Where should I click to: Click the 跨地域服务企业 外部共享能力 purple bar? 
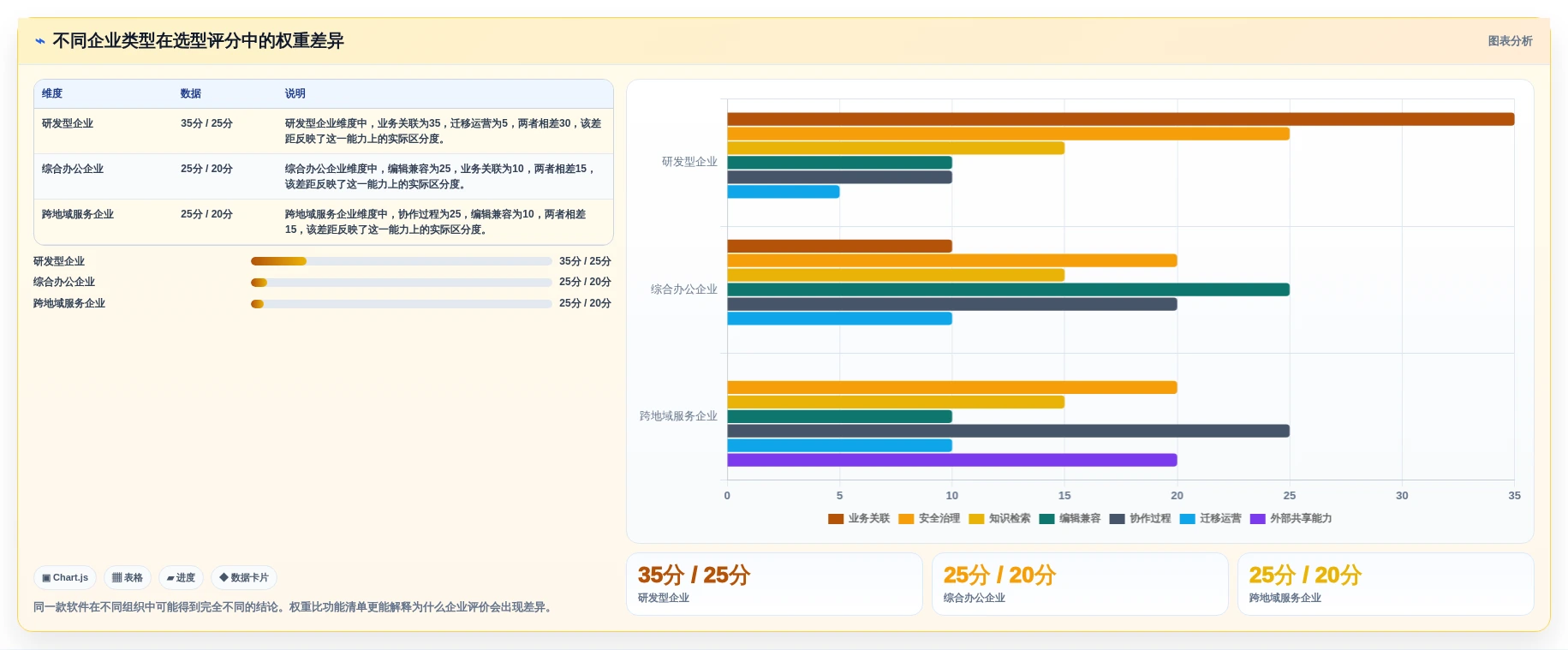952,460
